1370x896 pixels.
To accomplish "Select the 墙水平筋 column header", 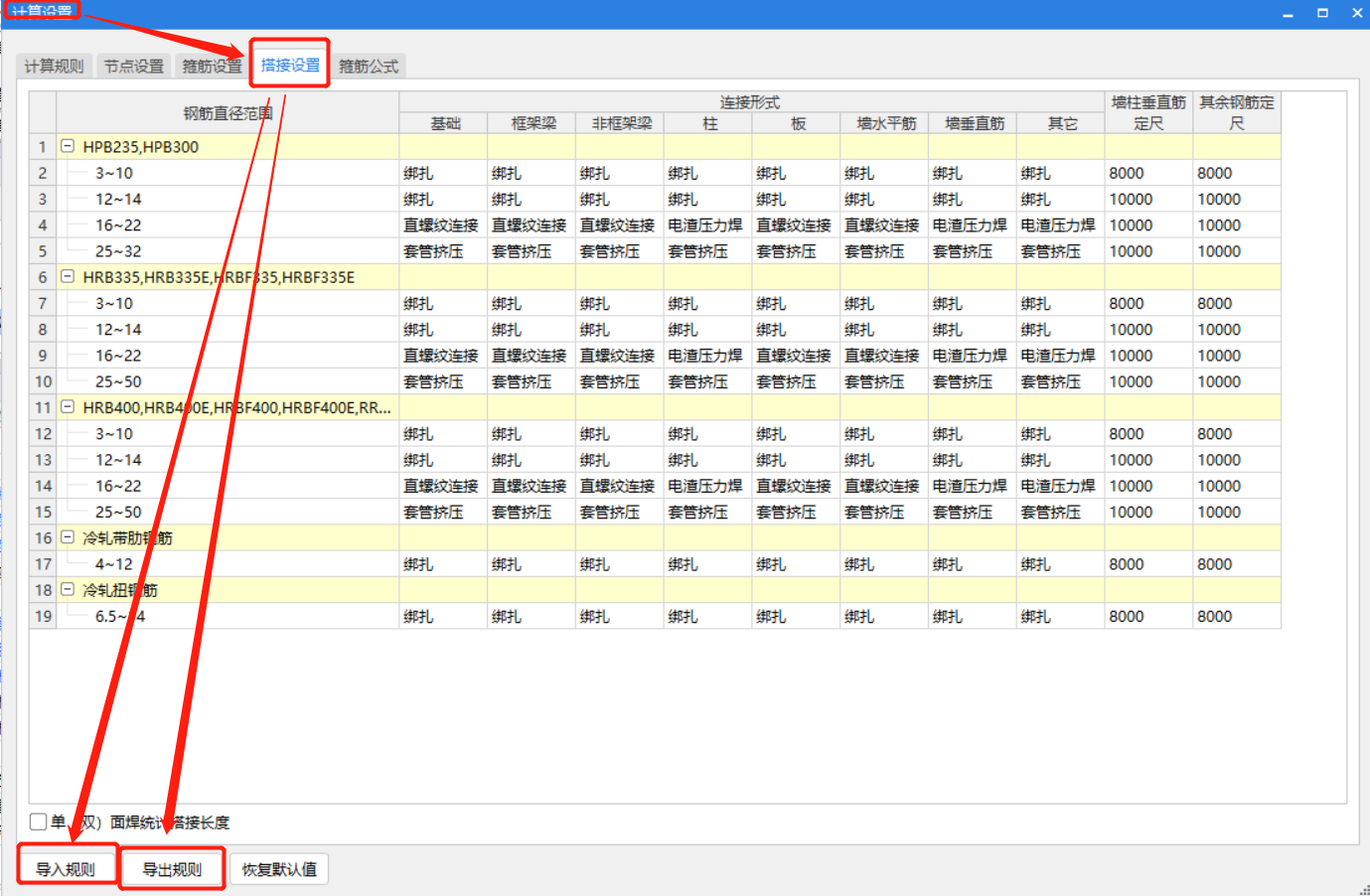I will click(x=885, y=123).
